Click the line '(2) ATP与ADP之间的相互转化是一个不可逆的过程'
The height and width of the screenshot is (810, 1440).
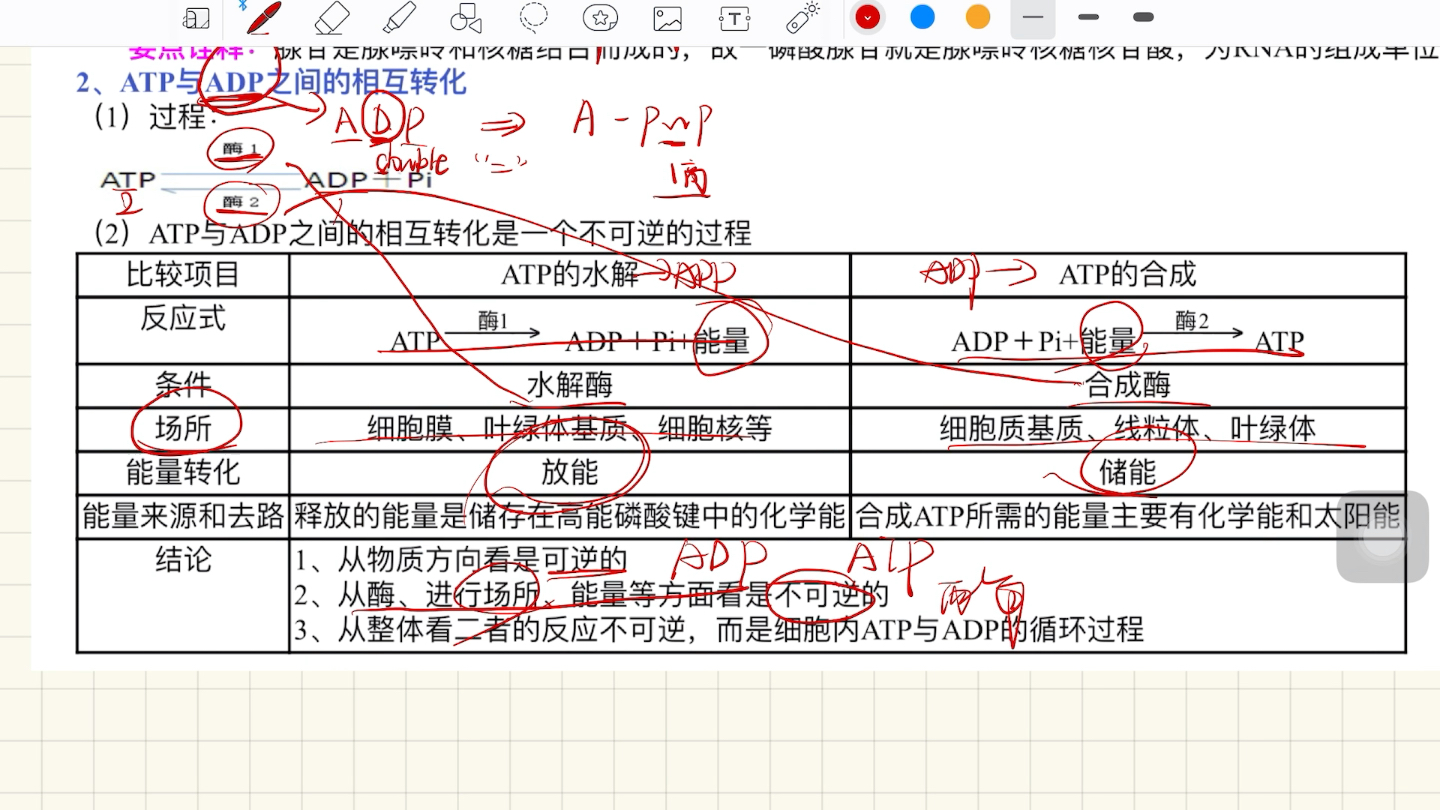(422, 233)
